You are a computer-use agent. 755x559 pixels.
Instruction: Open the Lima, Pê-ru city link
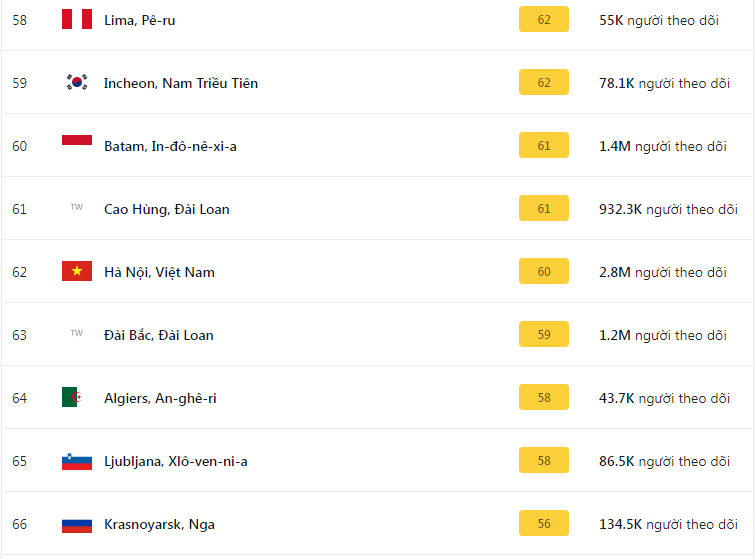139,20
